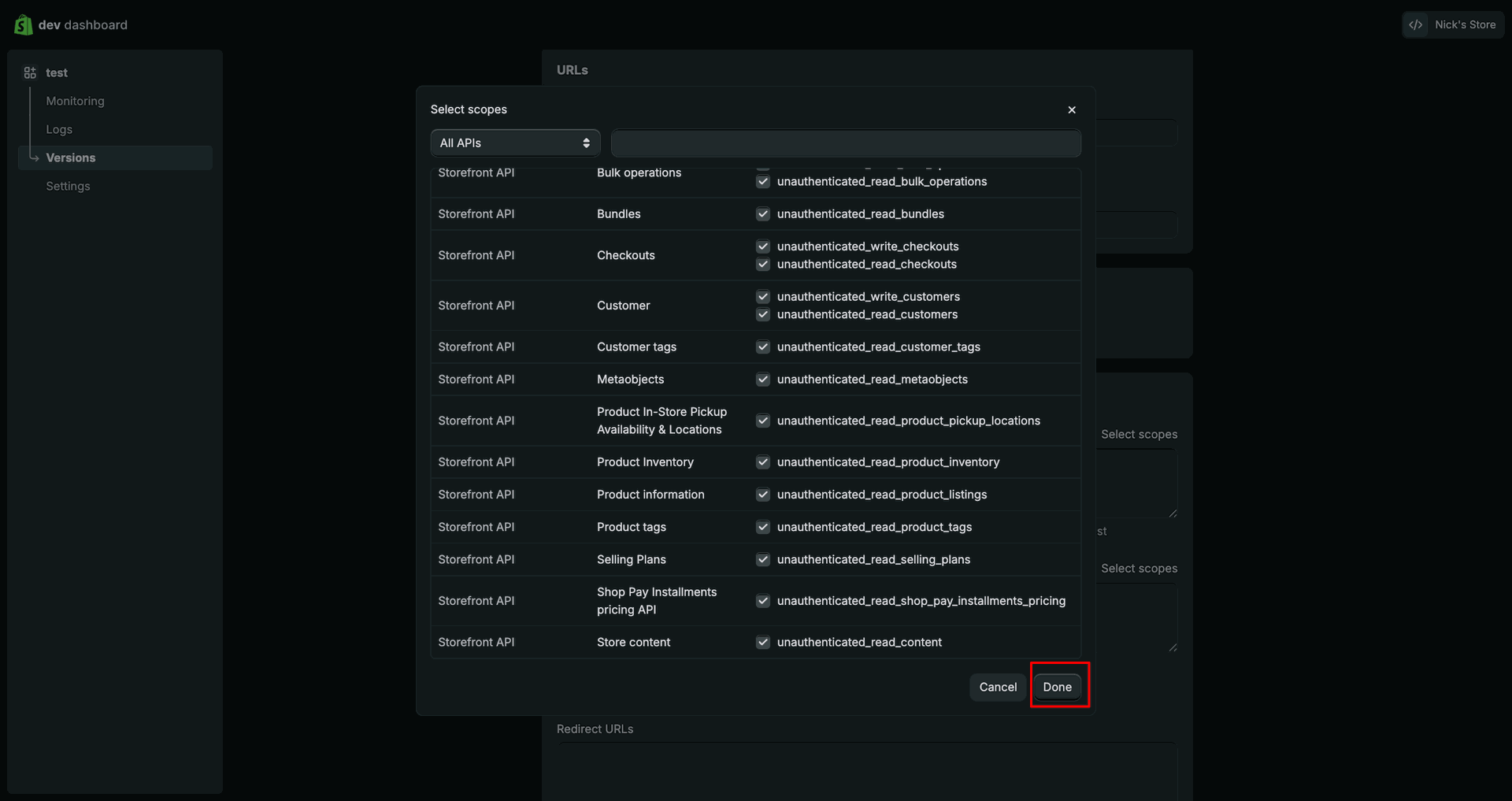Click the code icon next to Nick's Store

tap(1416, 25)
